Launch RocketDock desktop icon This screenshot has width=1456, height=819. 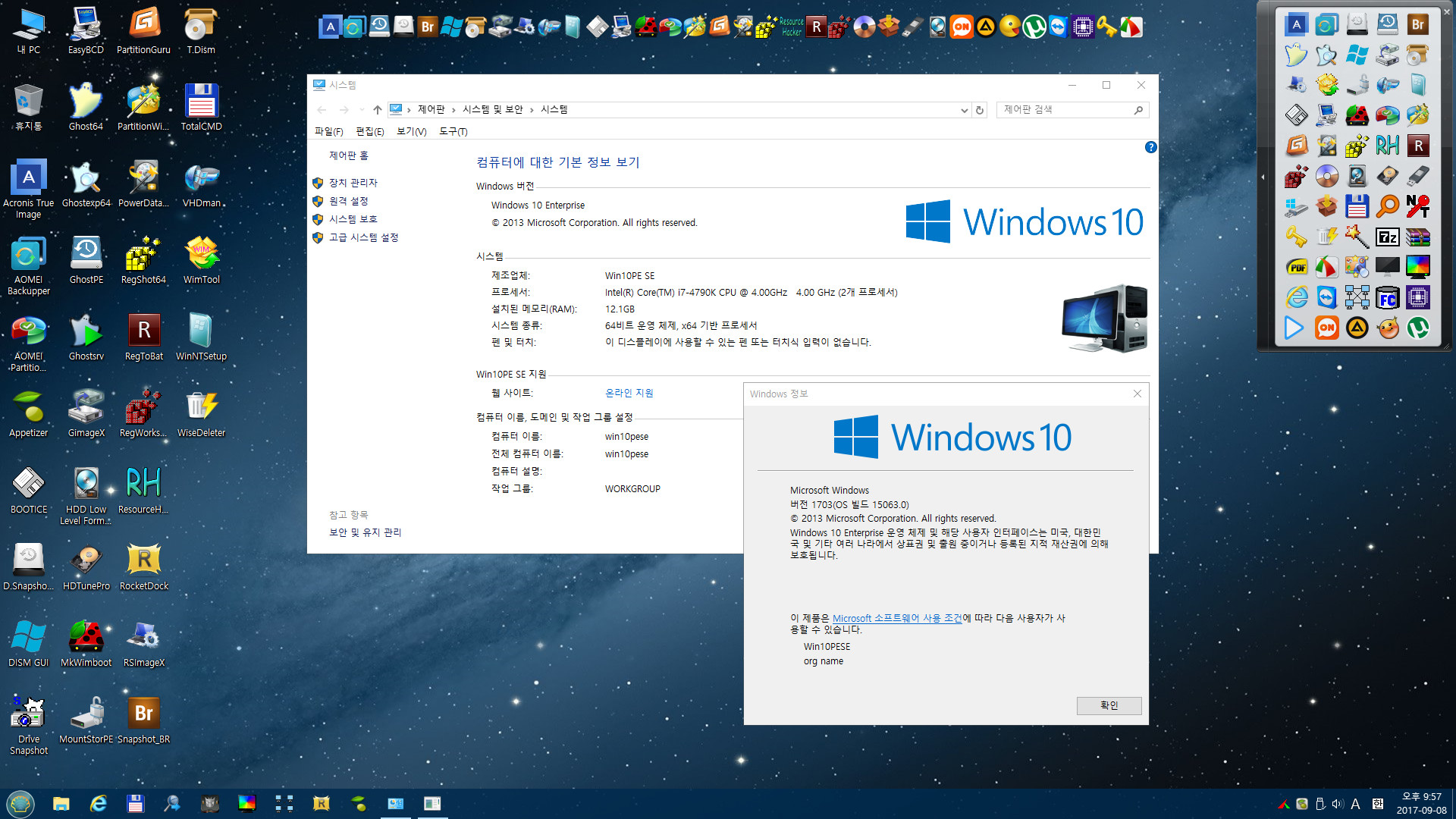143,566
